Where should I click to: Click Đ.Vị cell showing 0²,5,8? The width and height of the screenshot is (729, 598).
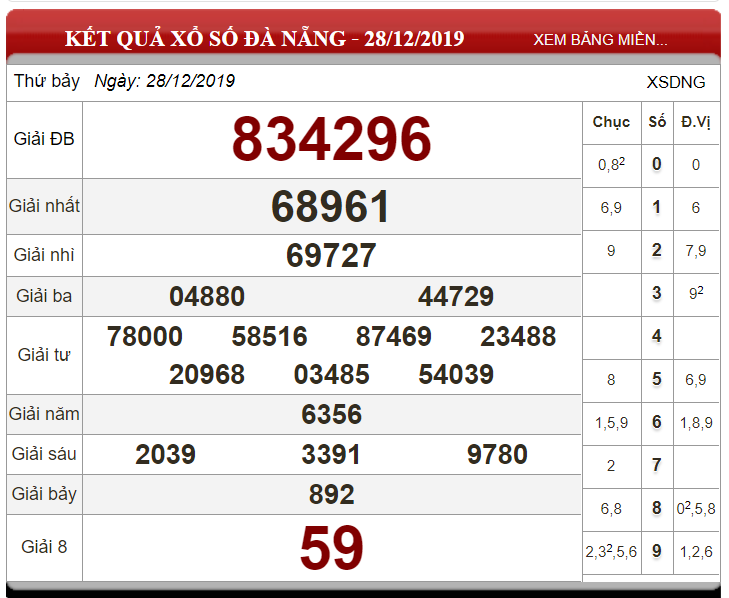[696, 508]
